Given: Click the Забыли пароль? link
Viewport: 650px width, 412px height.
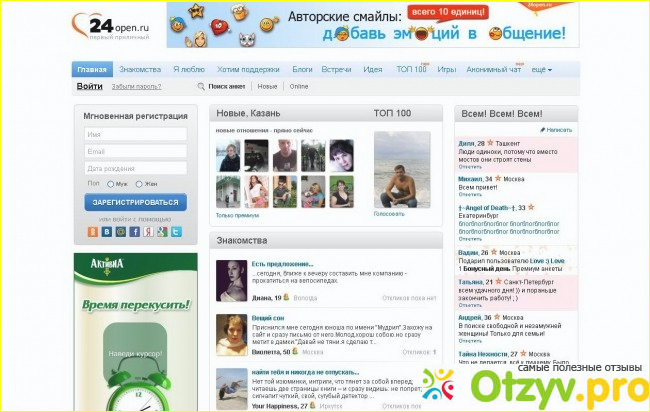Looking at the screenshot, I should tap(136, 87).
